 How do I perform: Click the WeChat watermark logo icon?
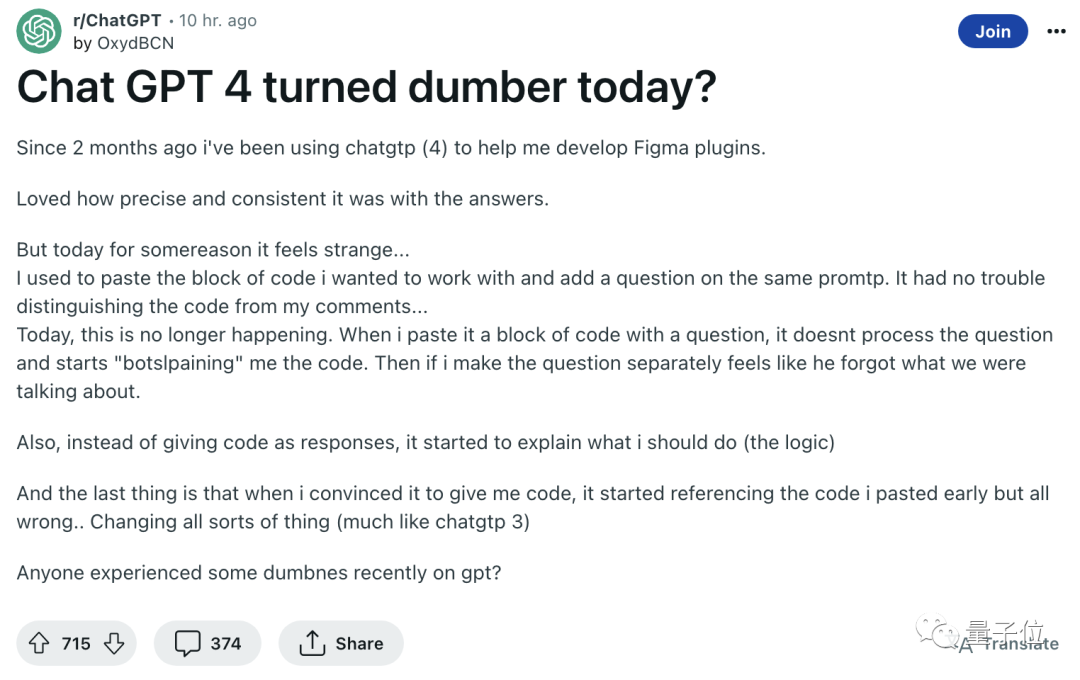pyautogui.click(x=937, y=630)
